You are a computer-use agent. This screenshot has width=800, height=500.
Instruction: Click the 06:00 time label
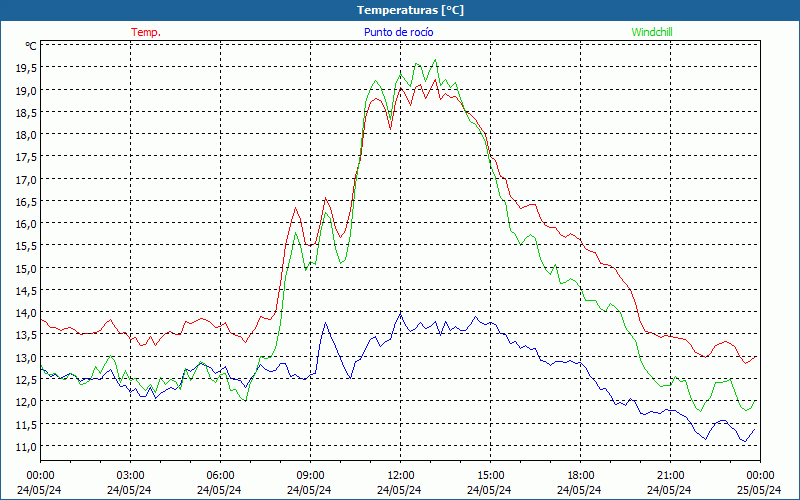tap(220, 476)
